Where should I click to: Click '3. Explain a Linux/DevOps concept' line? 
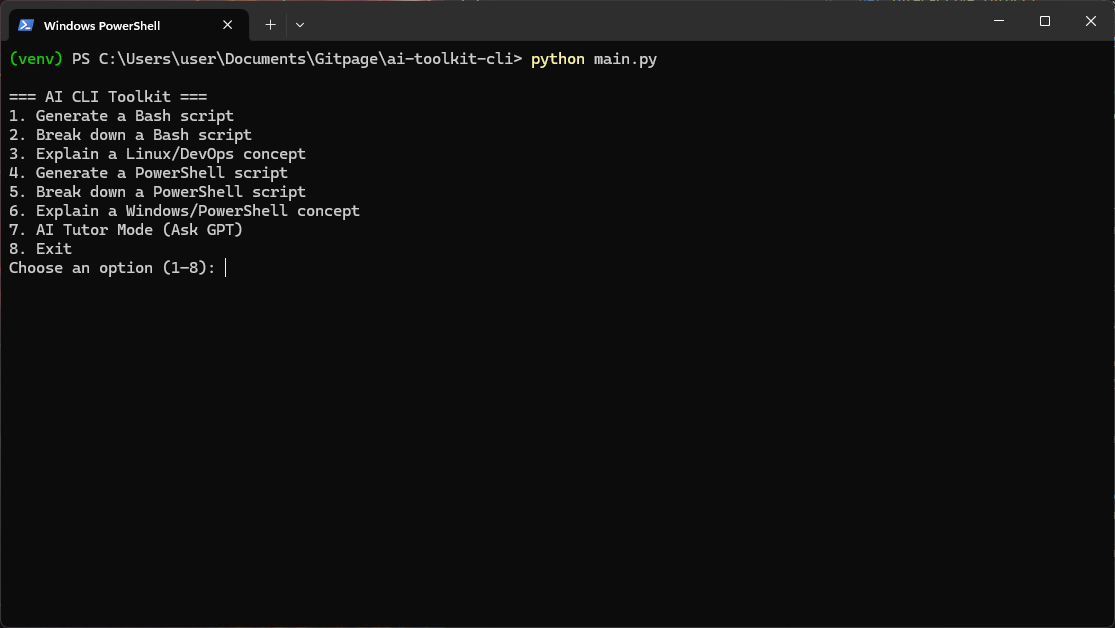(157, 154)
